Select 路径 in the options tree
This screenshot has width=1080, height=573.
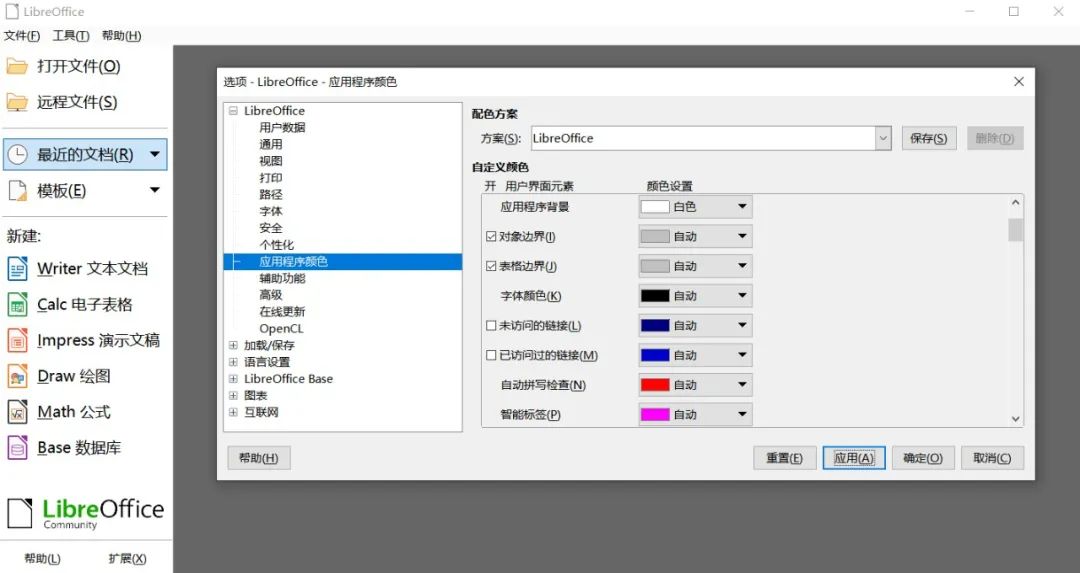click(x=271, y=194)
